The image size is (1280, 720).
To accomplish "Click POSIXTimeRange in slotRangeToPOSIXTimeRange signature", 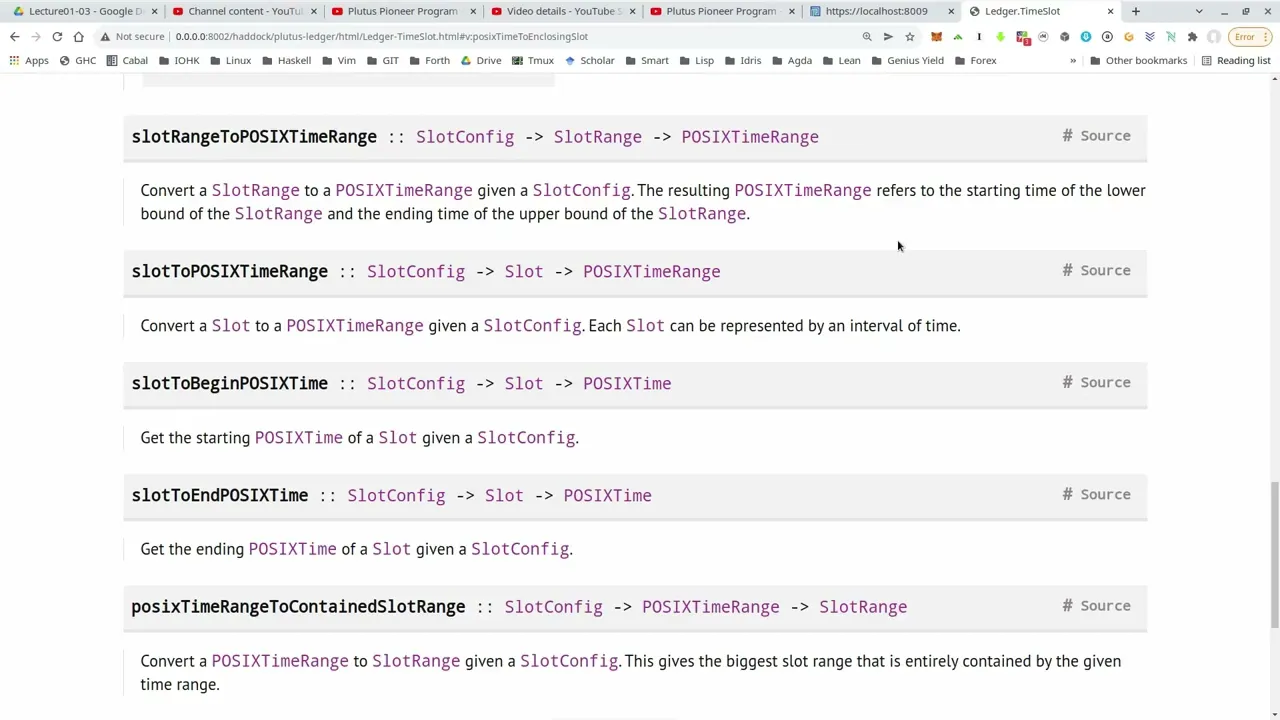I will pos(749,137).
